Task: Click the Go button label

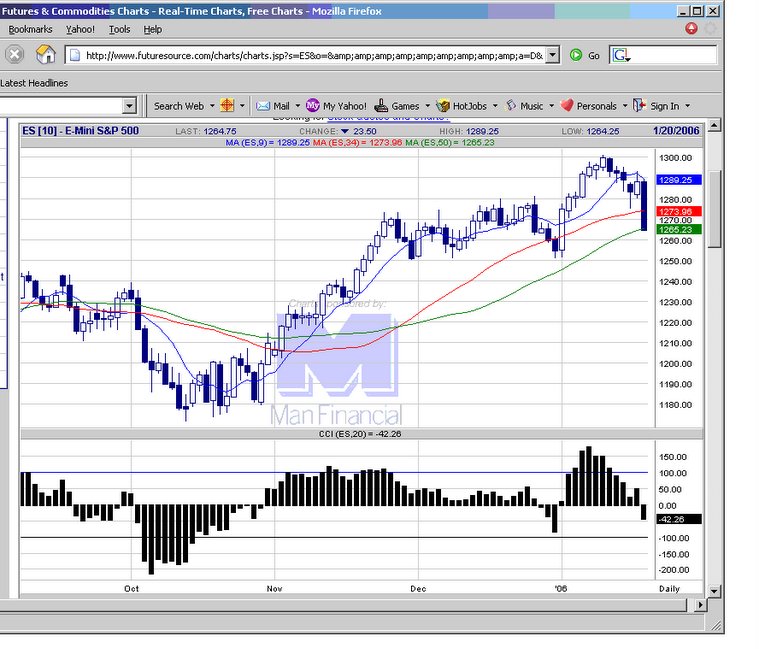Action: (x=594, y=56)
